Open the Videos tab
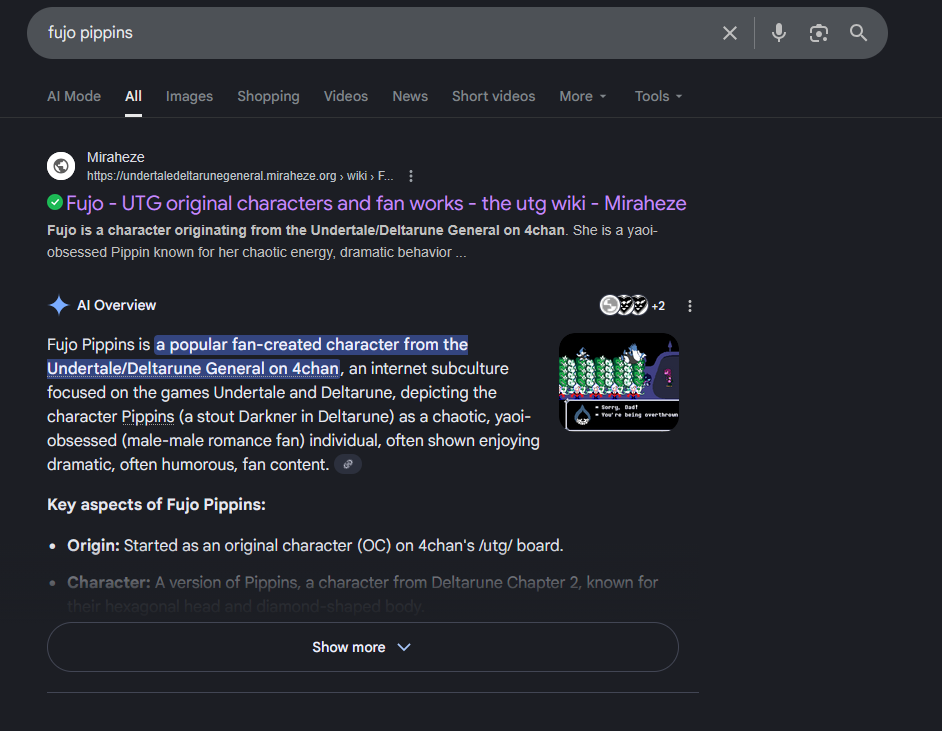This screenshot has height=731, width=942. (x=345, y=96)
